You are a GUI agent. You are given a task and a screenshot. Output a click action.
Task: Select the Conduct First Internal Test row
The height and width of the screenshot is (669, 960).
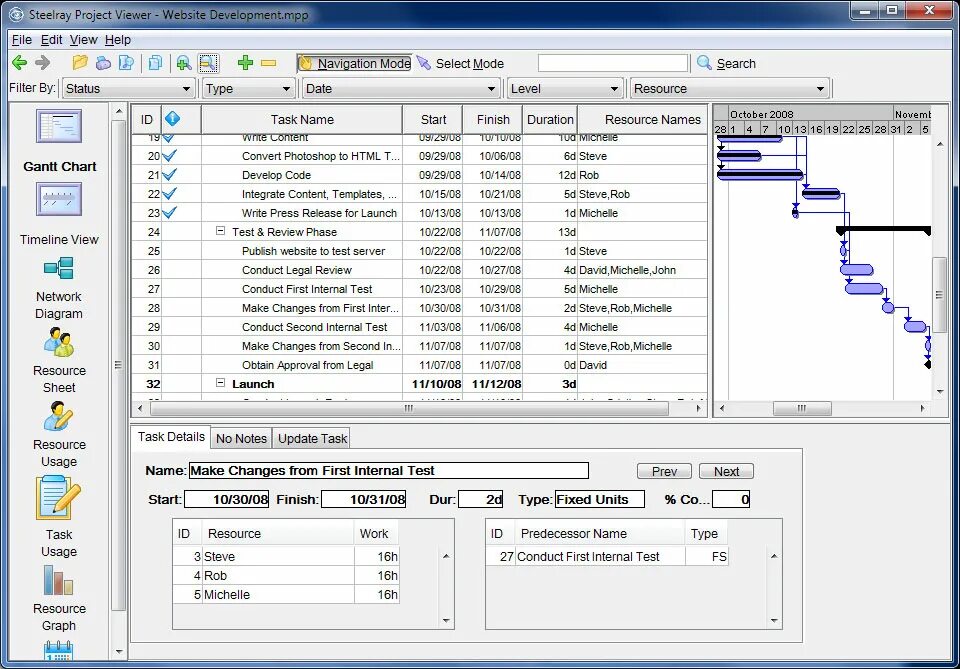(419, 289)
